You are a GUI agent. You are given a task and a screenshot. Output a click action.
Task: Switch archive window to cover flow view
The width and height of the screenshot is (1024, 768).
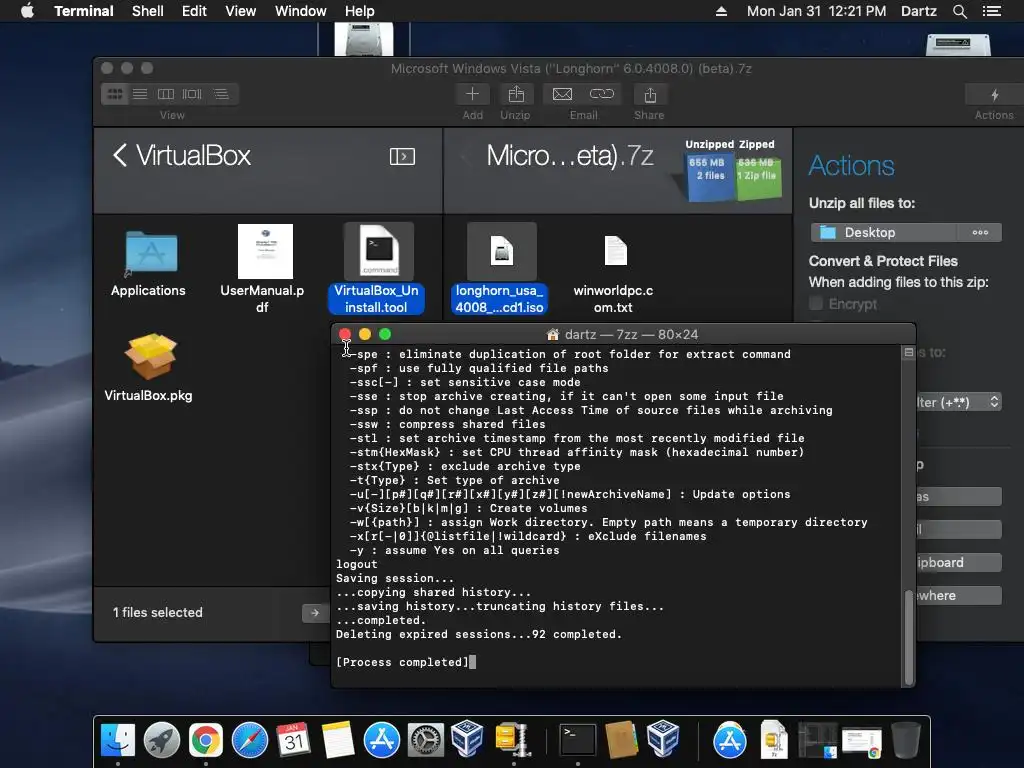coord(192,94)
